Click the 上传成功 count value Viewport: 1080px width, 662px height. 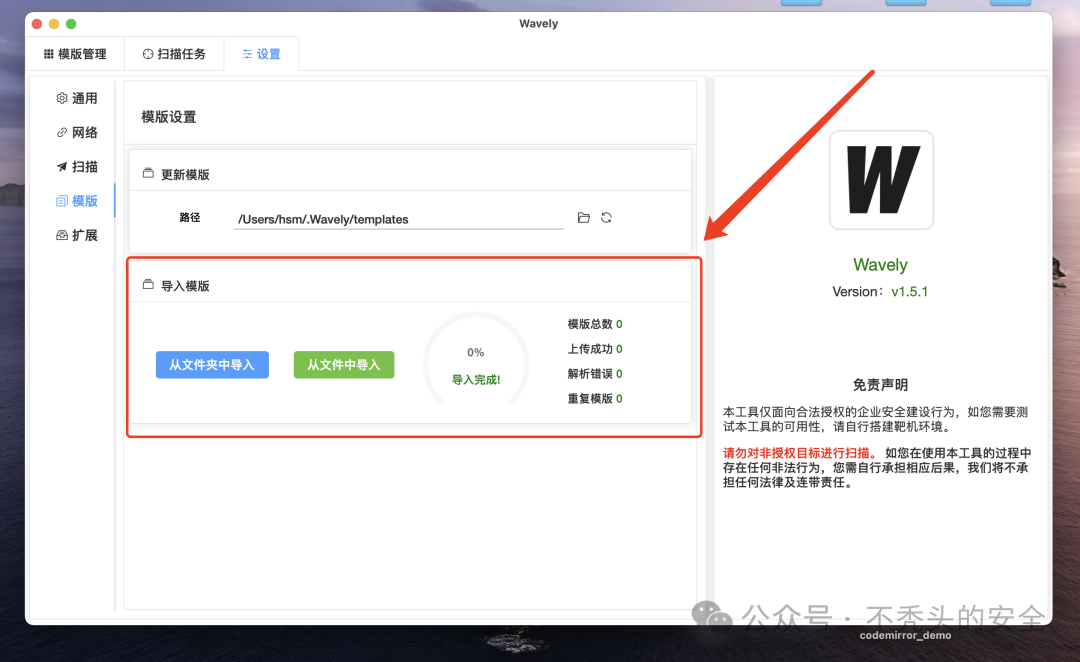pyautogui.click(x=619, y=349)
